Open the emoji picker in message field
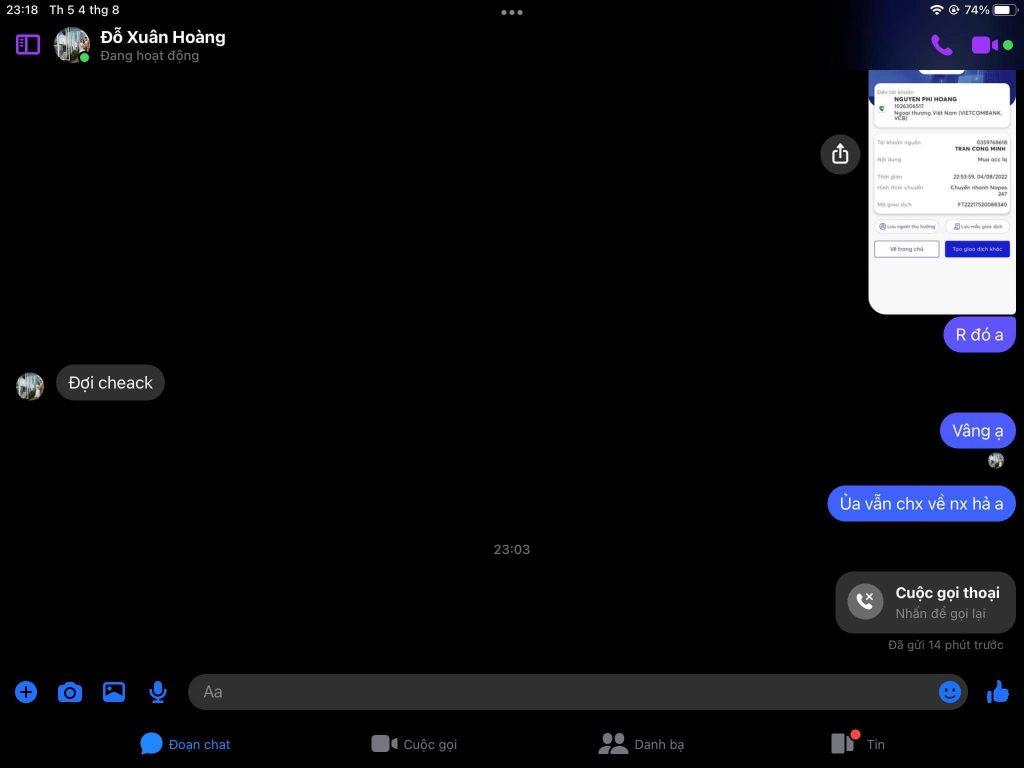Viewport: 1024px width, 768px height. pos(949,692)
